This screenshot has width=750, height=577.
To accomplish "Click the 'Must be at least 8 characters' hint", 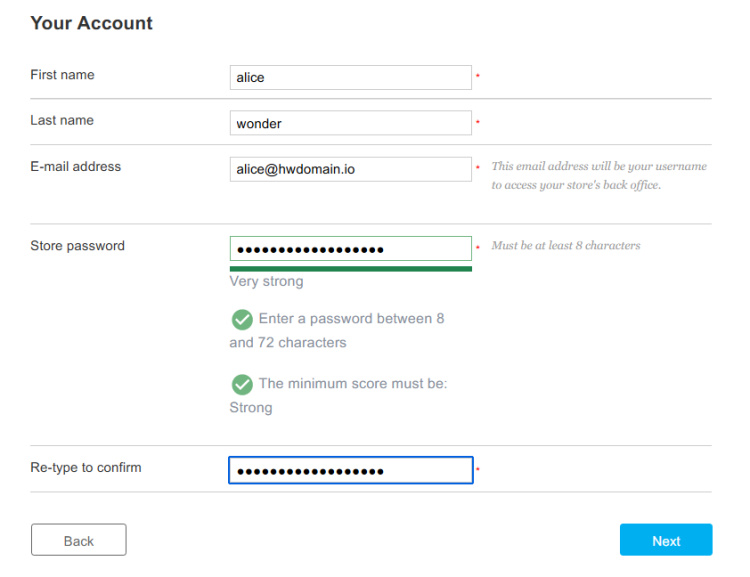I will point(565,246).
